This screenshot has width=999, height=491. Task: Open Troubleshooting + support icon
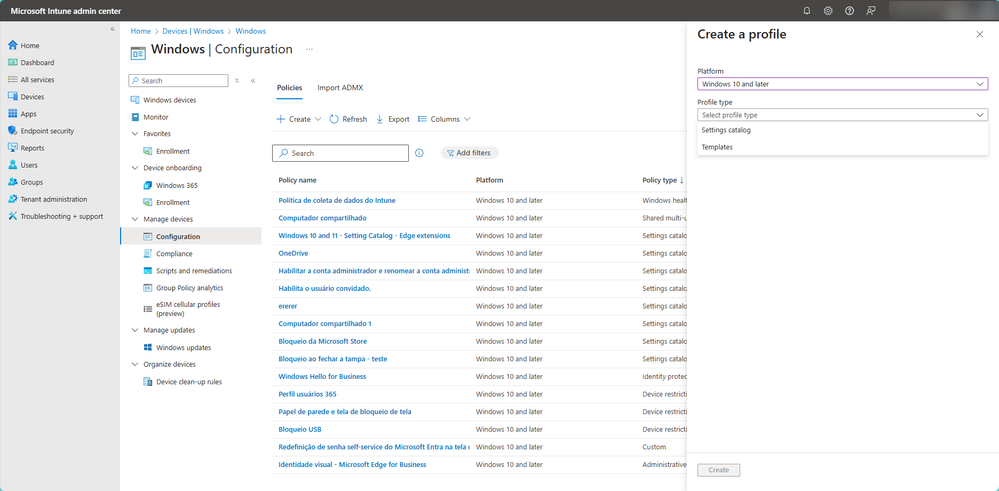(12, 216)
